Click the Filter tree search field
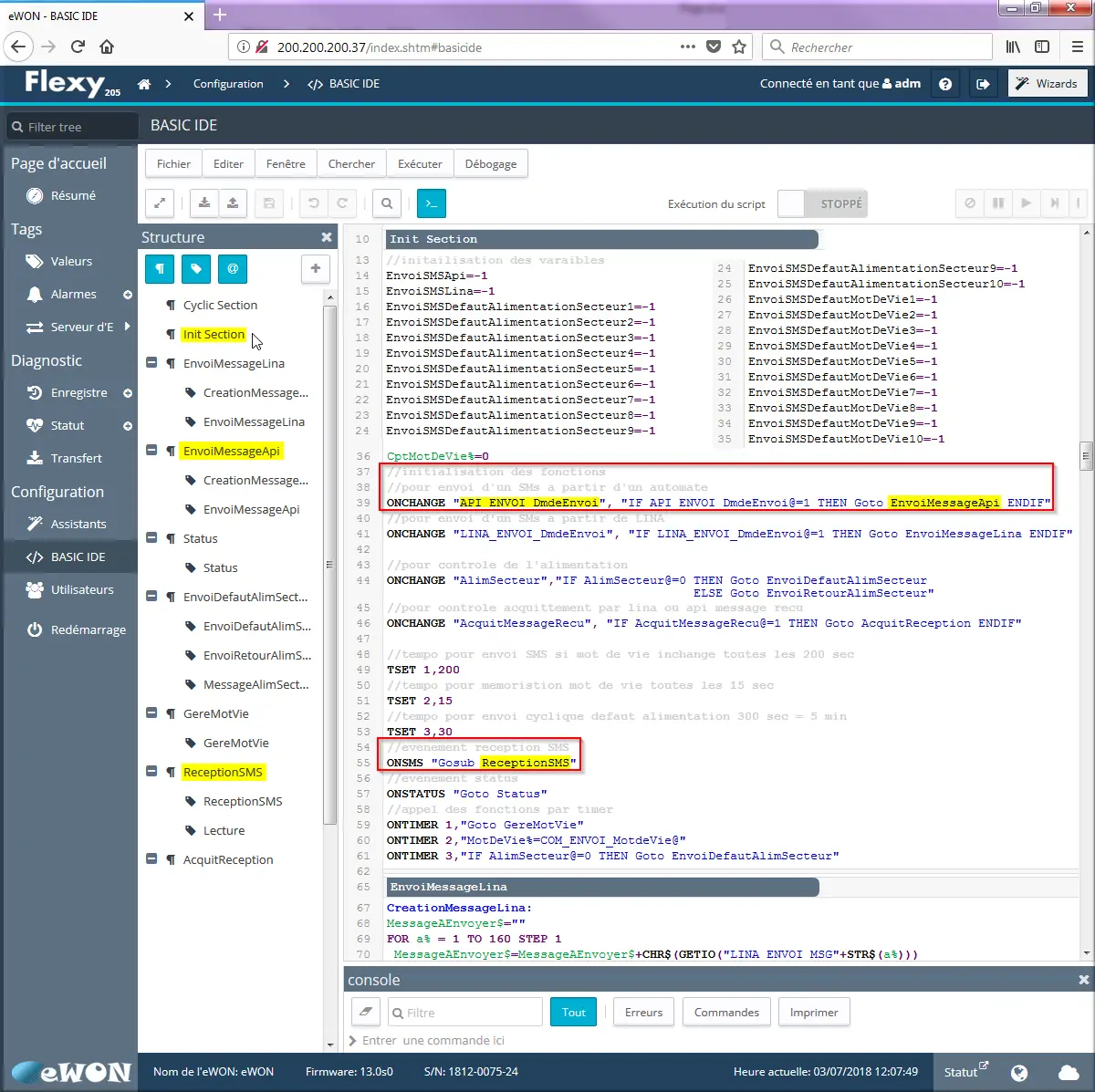 [73, 127]
